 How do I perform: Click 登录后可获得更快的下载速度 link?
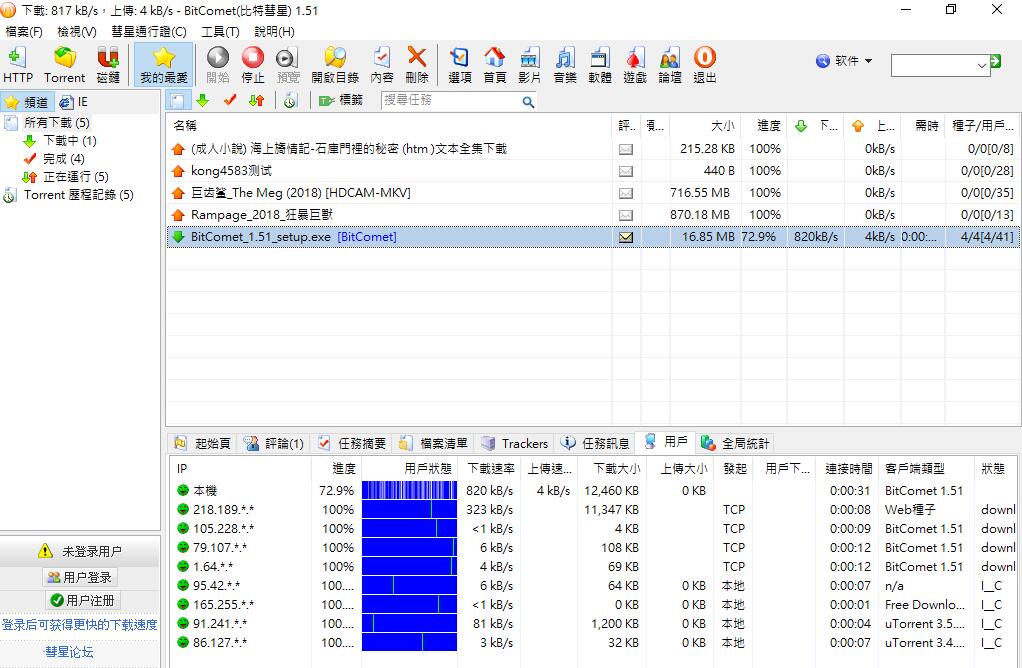(80, 625)
